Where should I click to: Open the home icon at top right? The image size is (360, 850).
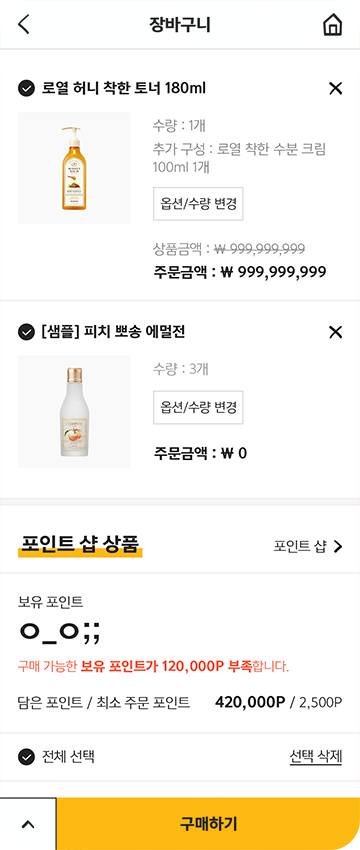pos(332,25)
